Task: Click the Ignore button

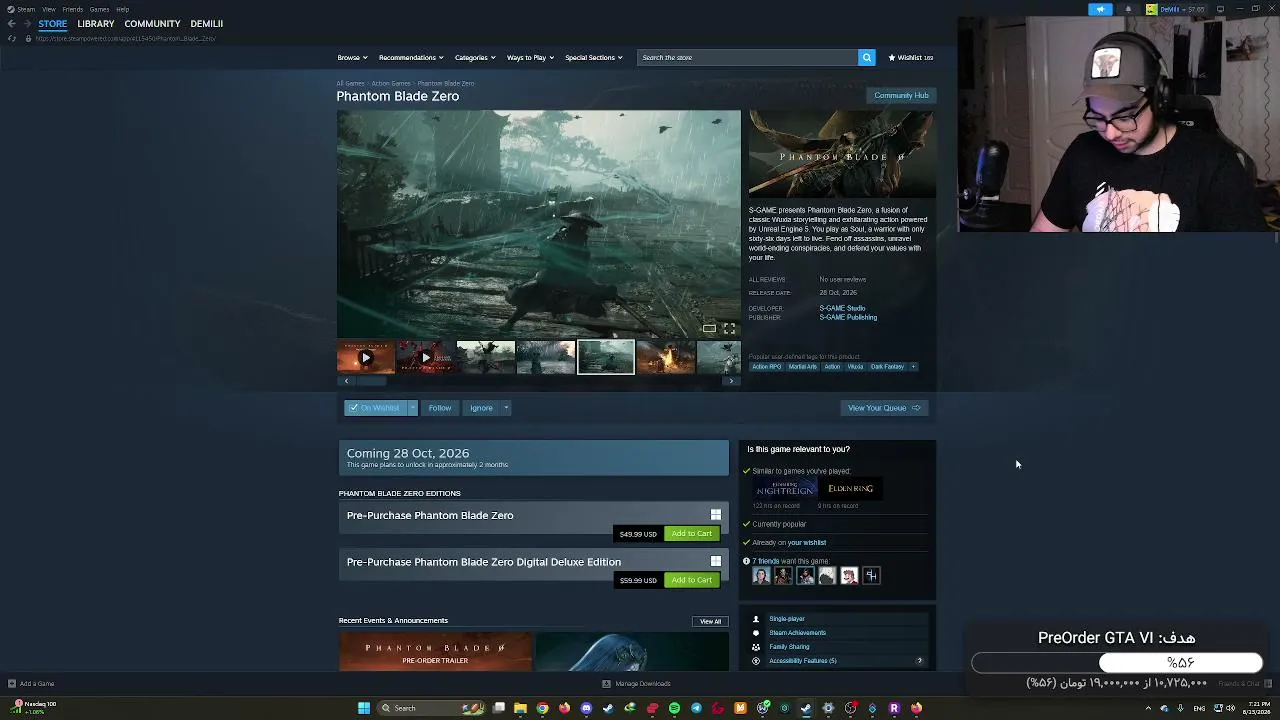Action: pos(481,408)
